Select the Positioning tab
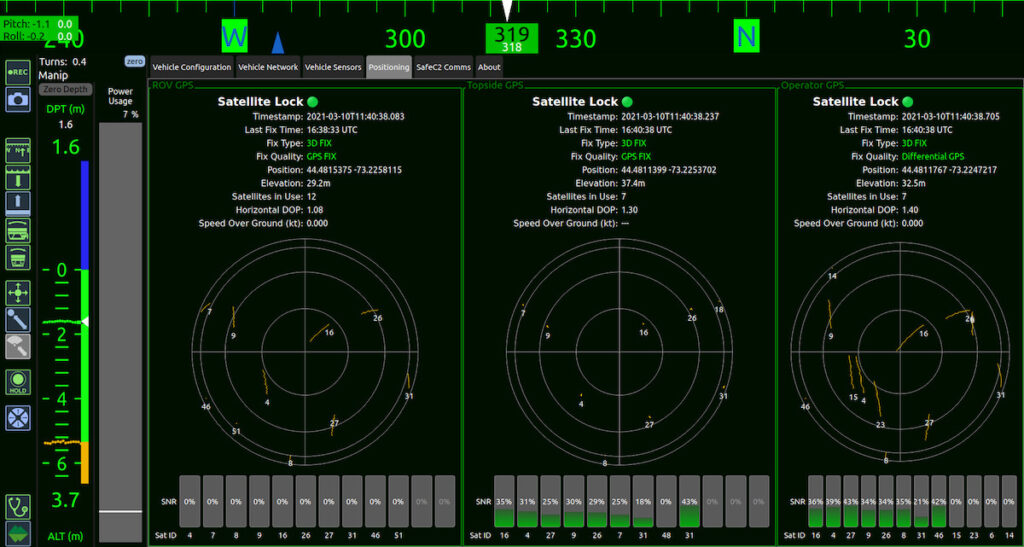Image resolution: width=1024 pixels, height=547 pixels. coord(389,67)
